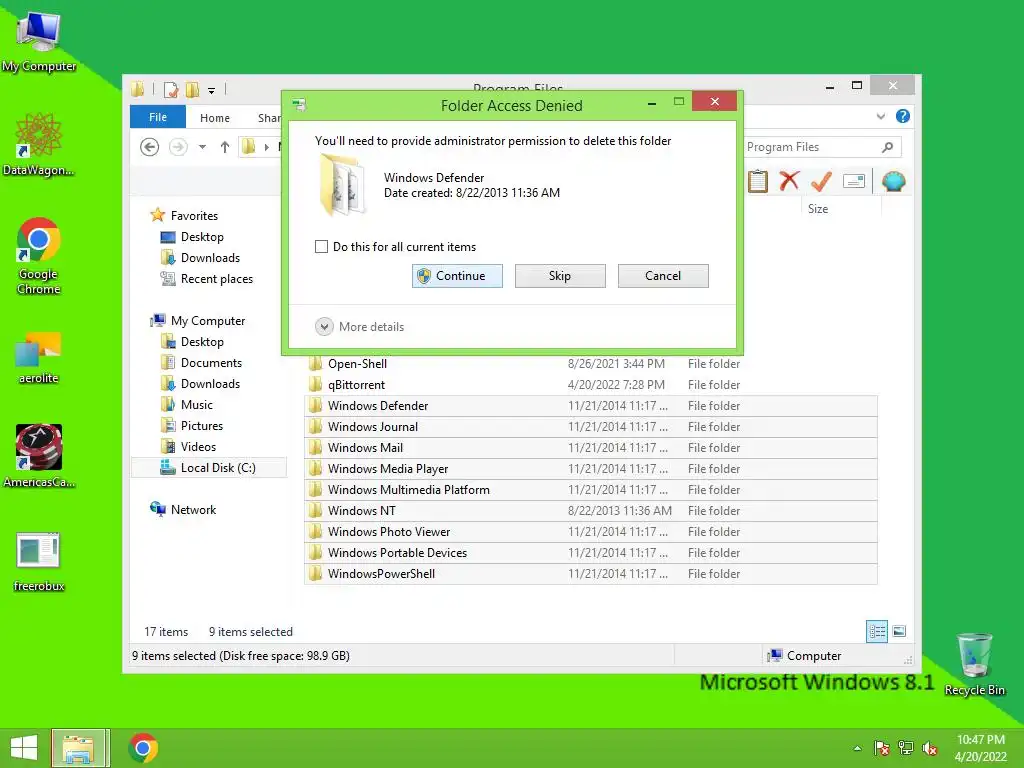The image size is (1024, 768).
Task: Click the Skip button
Action: pos(560,276)
